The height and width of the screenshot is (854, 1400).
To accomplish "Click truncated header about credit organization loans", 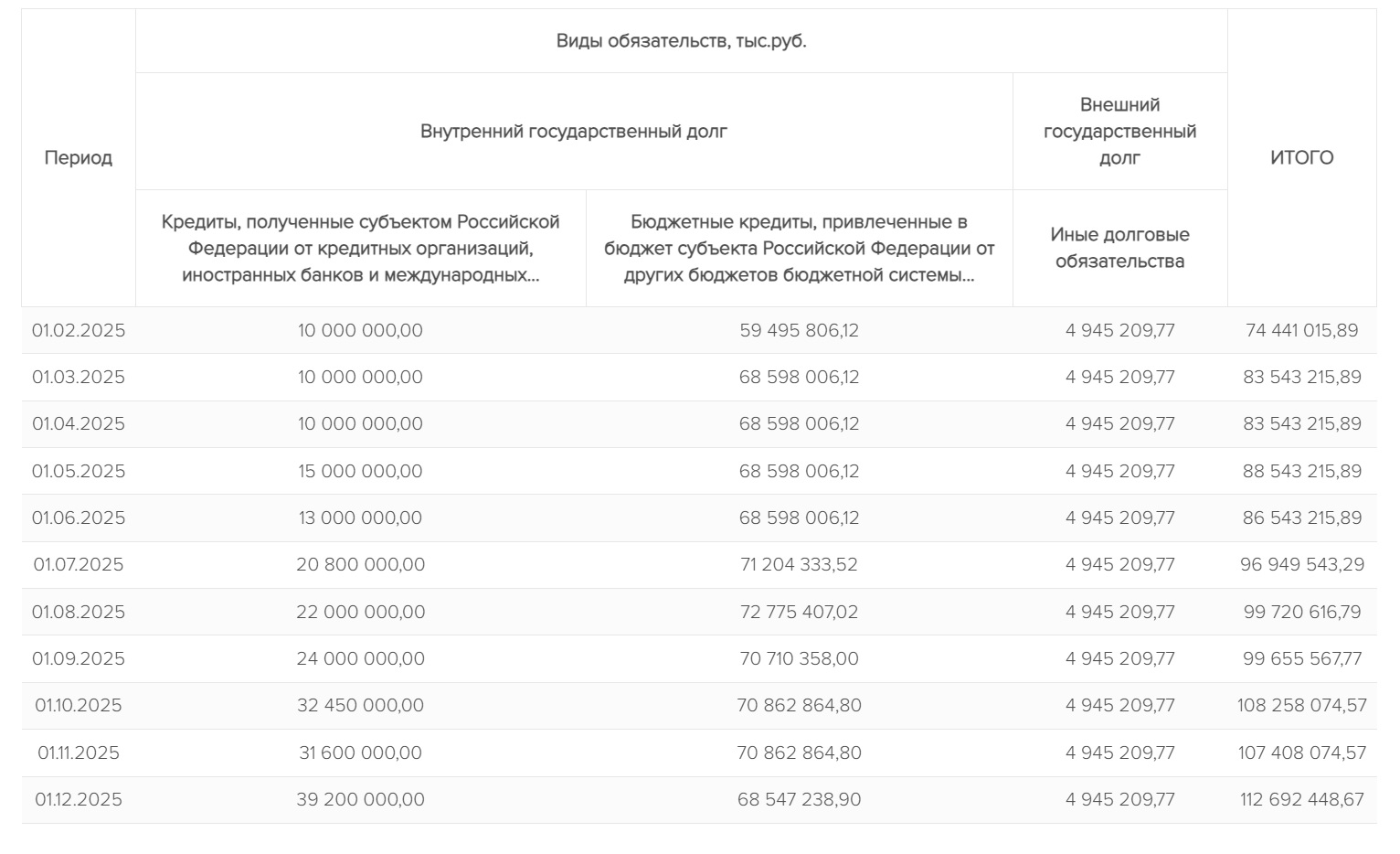I will (360, 248).
